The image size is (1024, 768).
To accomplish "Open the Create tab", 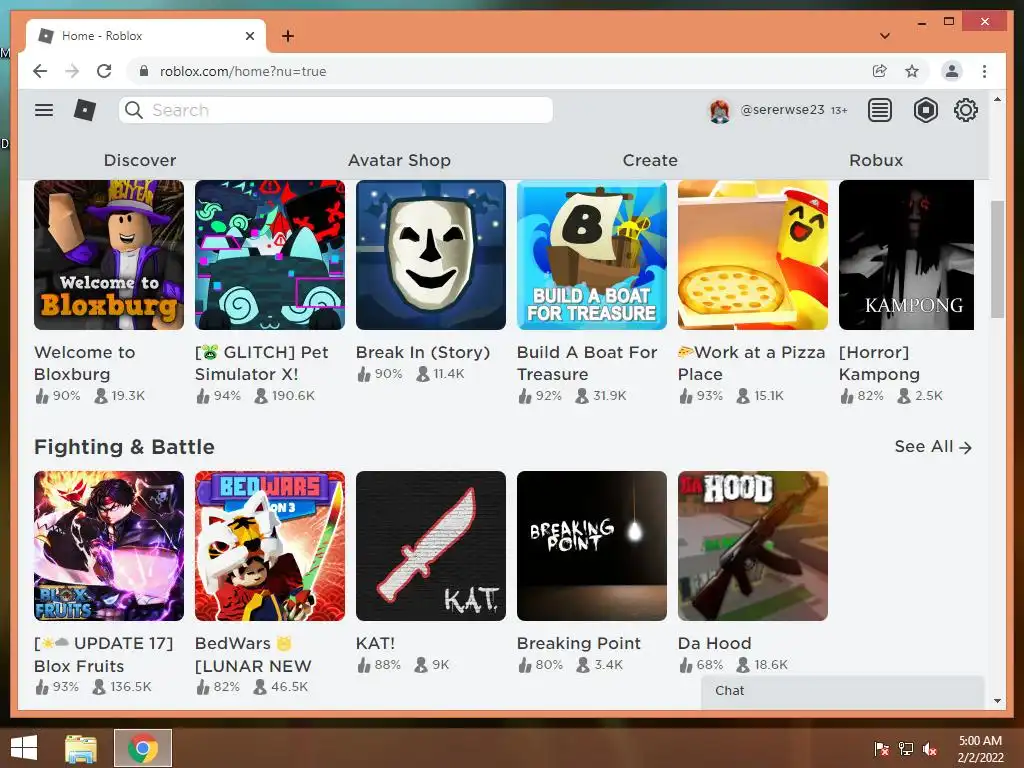I will [x=650, y=160].
